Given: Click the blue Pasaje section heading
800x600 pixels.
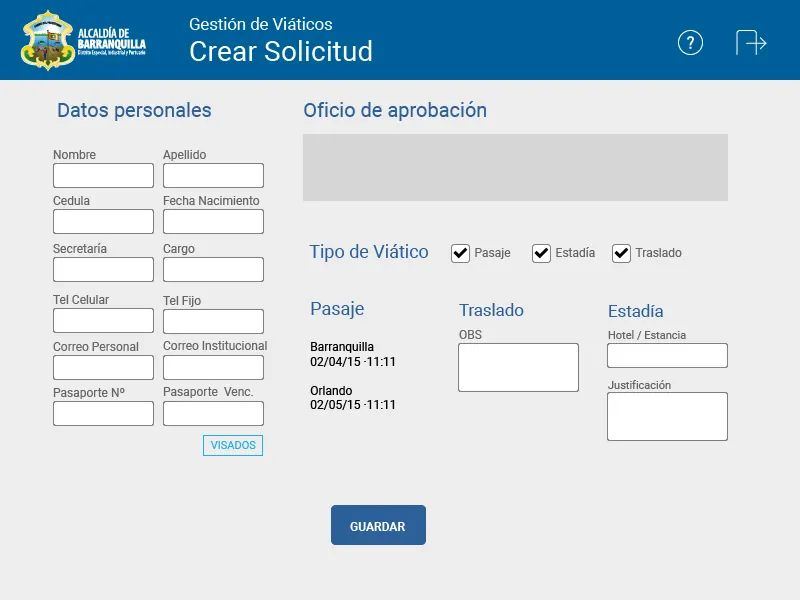Looking at the screenshot, I should pyautogui.click(x=337, y=309).
